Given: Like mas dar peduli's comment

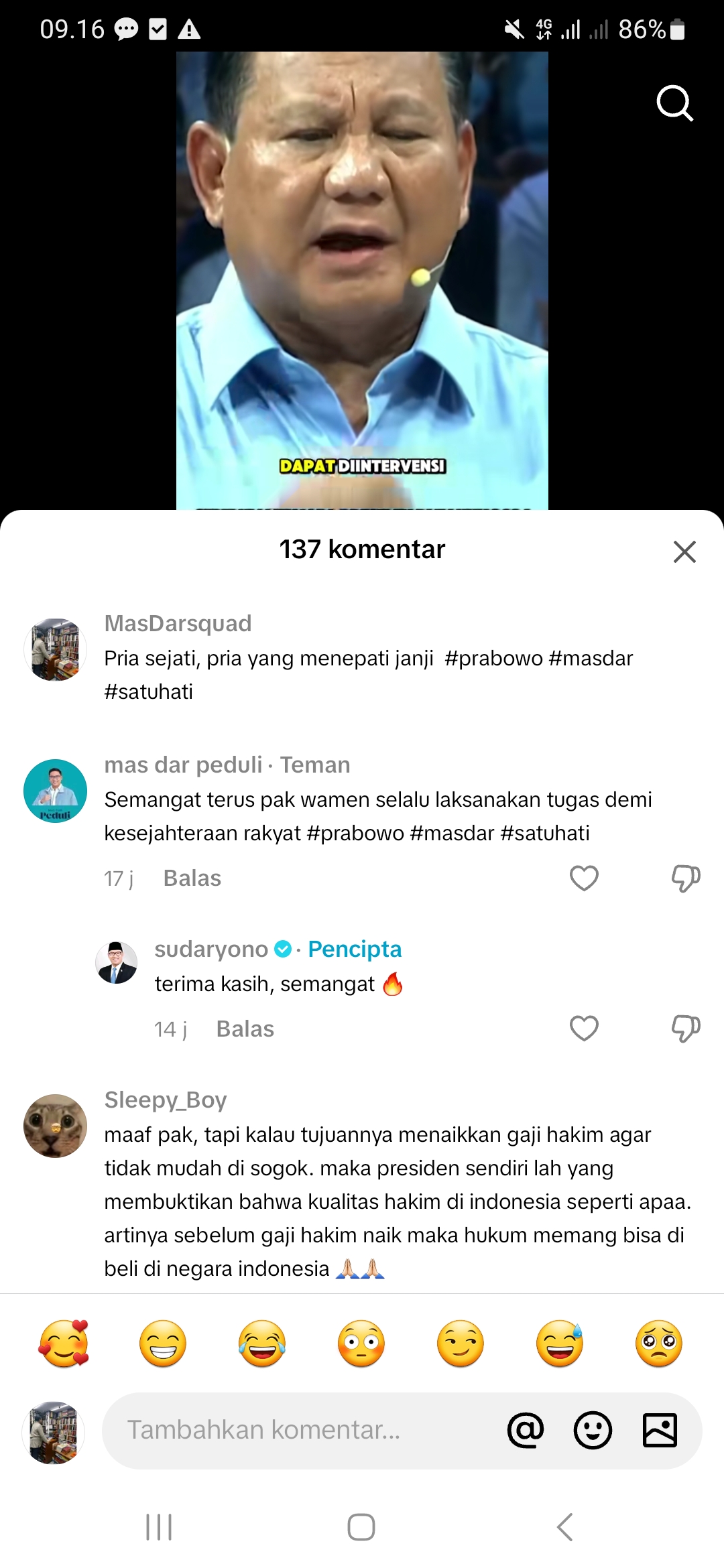Looking at the screenshot, I should coord(584,878).
